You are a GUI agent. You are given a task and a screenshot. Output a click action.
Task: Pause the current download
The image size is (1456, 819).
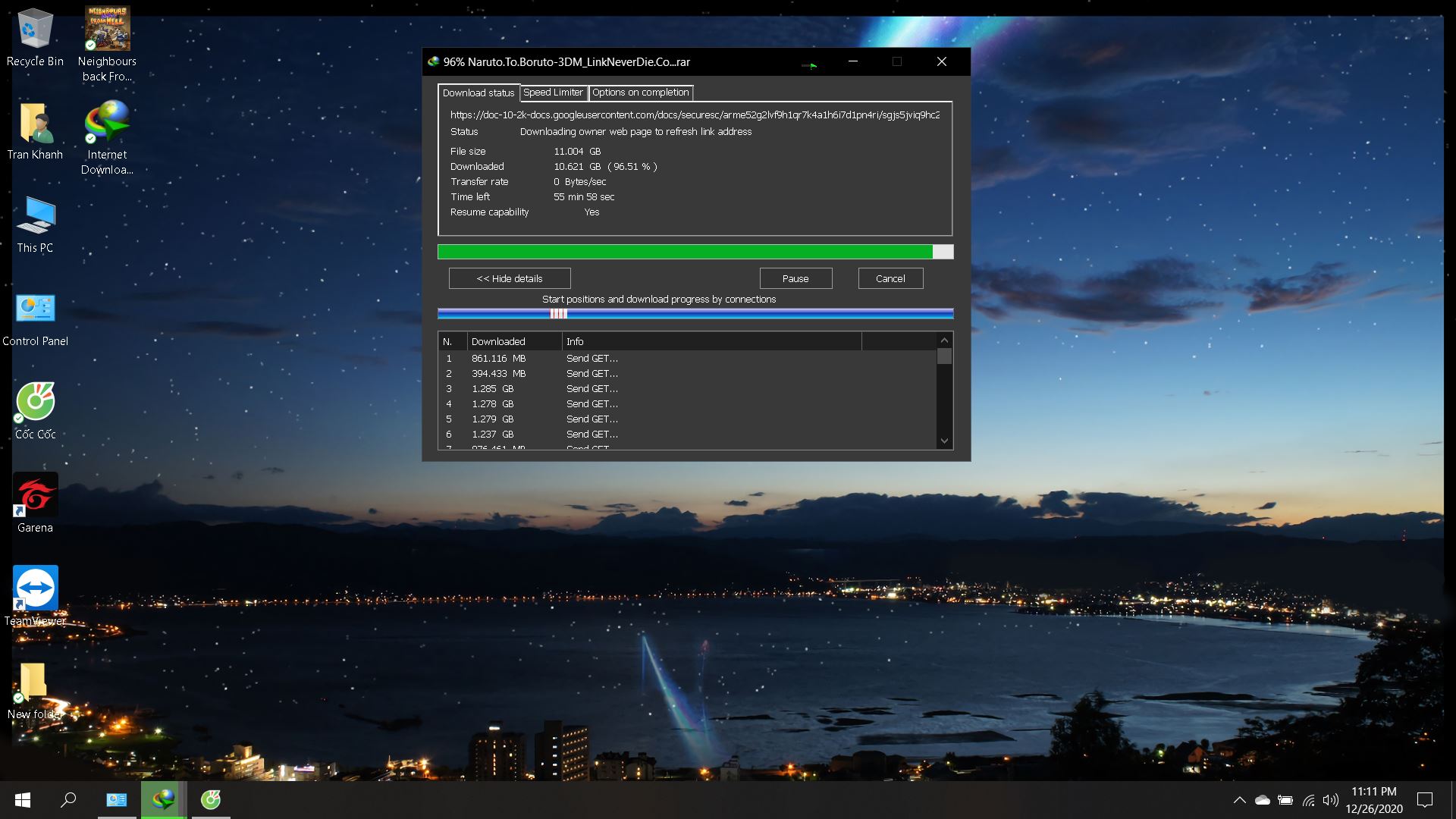click(795, 278)
